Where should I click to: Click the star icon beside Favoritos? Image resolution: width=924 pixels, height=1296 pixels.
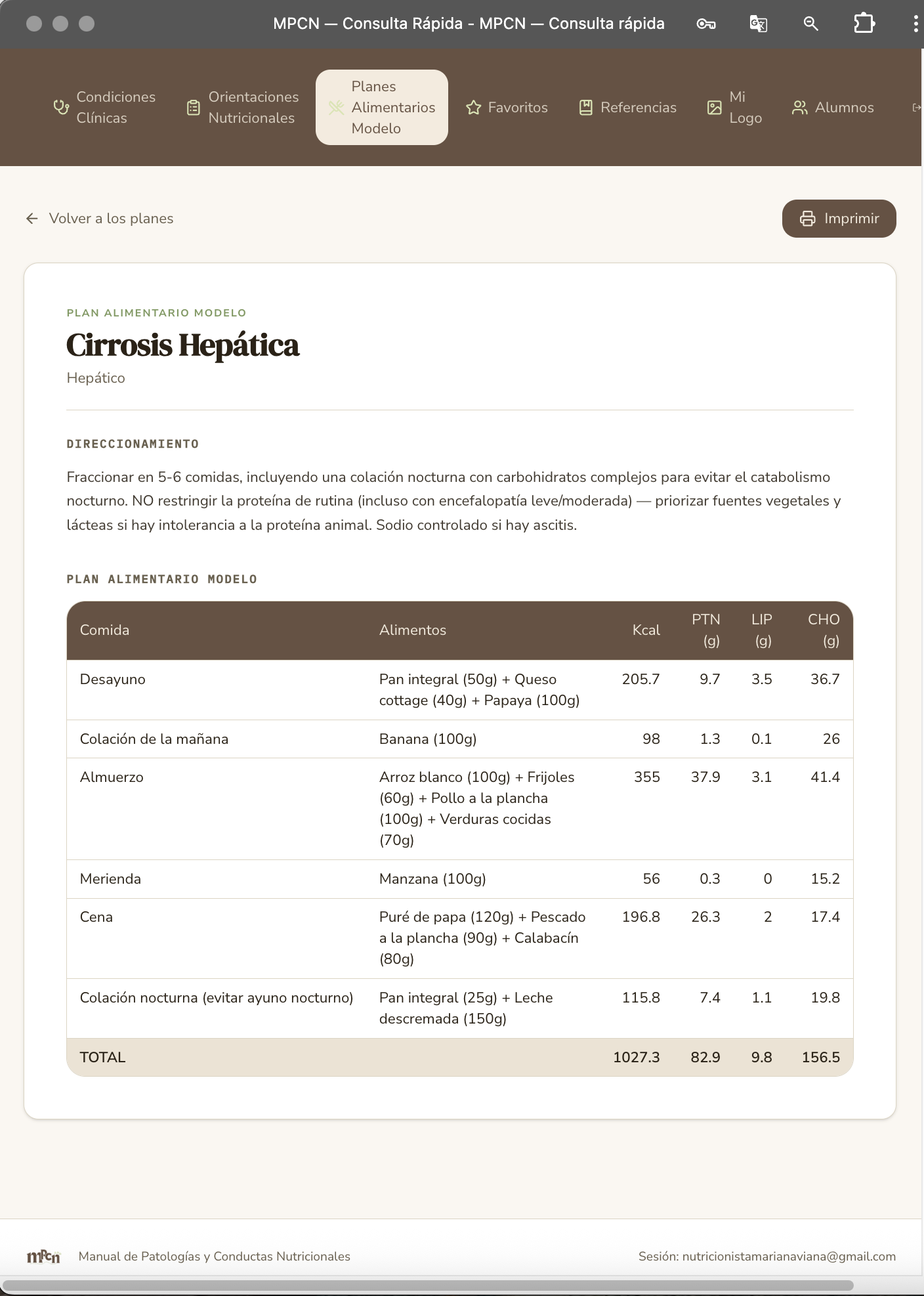pyautogui.click(x=473, y=108)
